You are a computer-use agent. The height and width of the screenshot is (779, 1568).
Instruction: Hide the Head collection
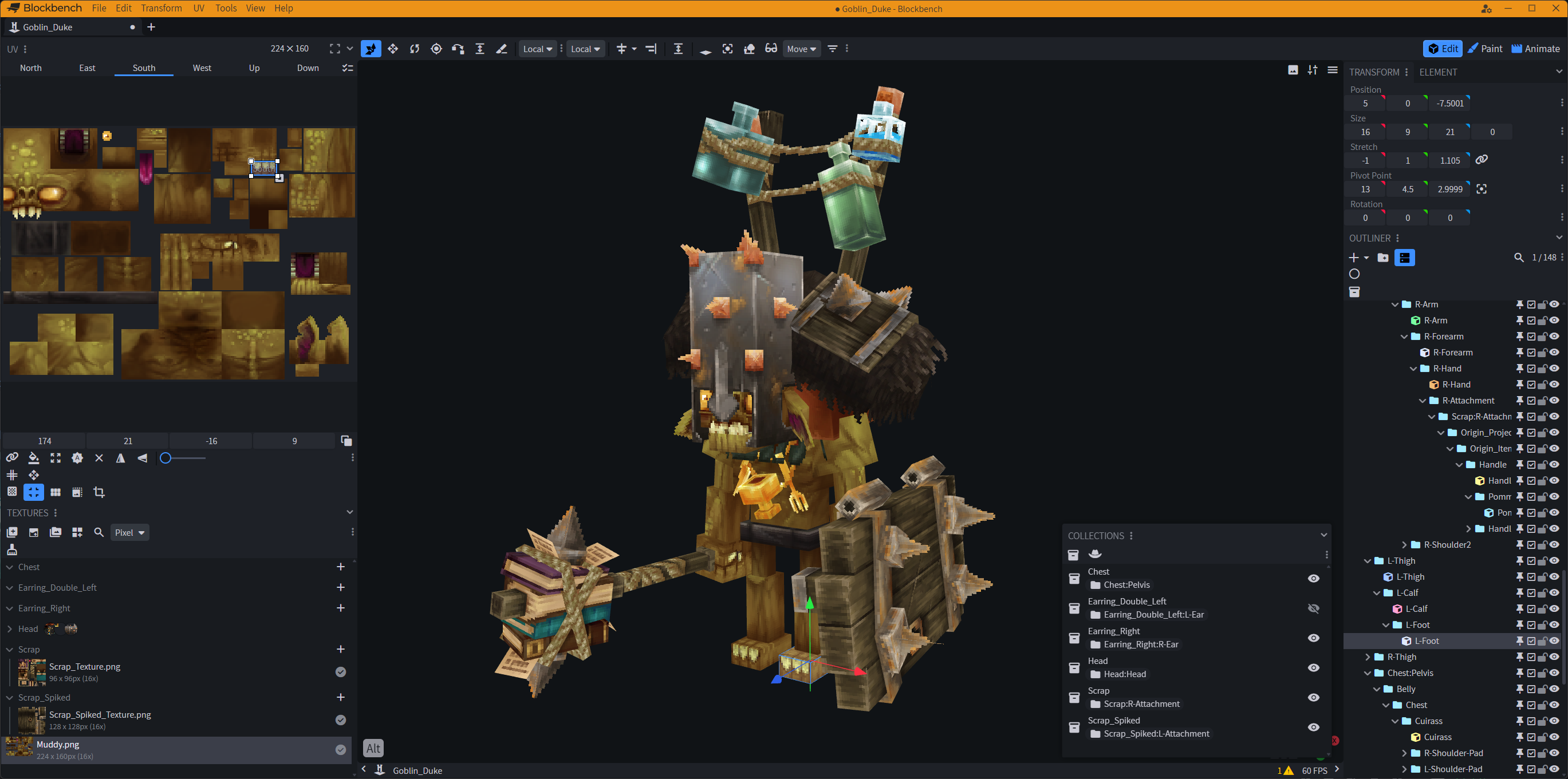pyautogui.click(x=1313, y=667)
